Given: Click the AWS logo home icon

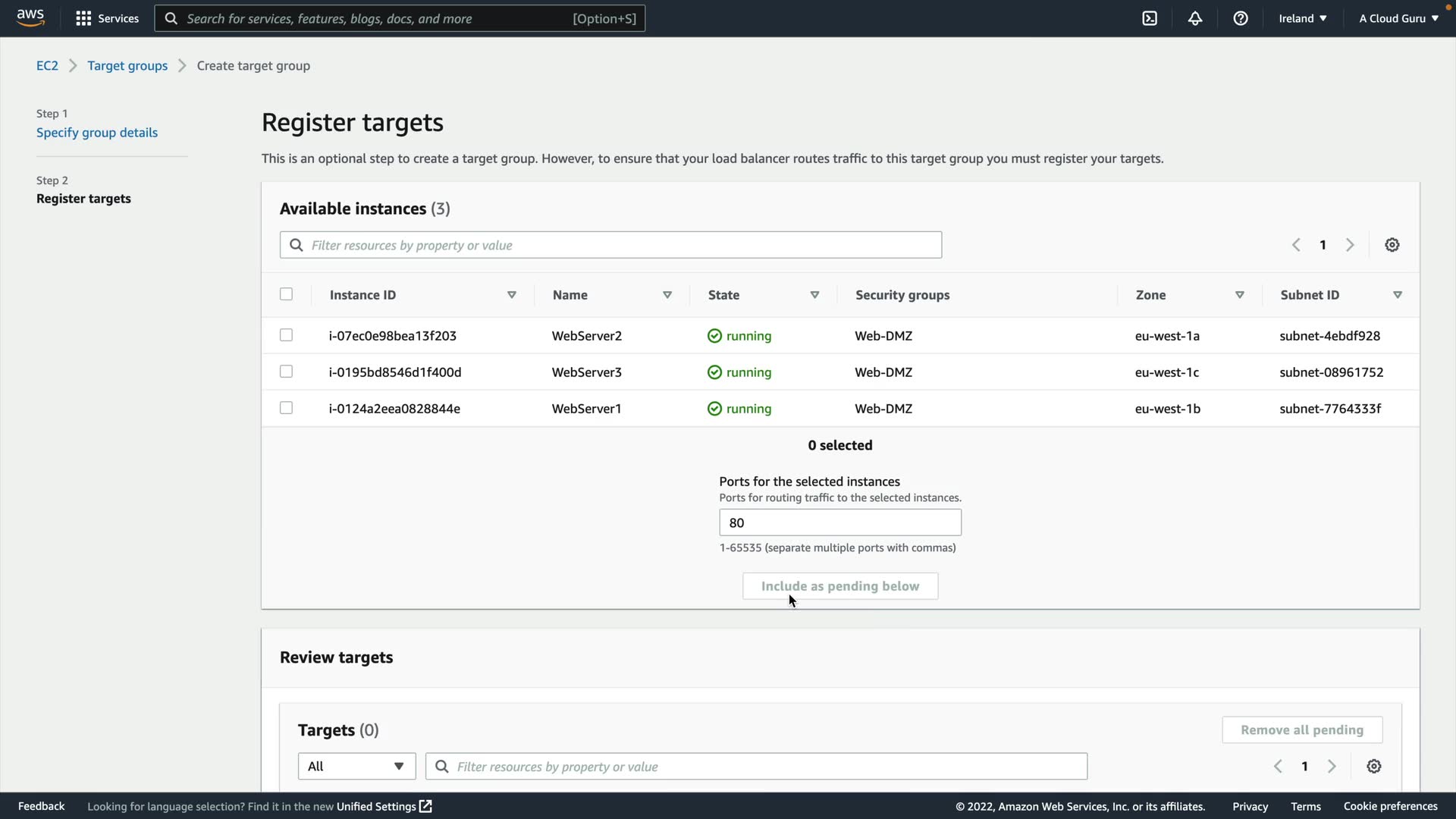Looking at the screenshot, I should (x=30, y=17).
